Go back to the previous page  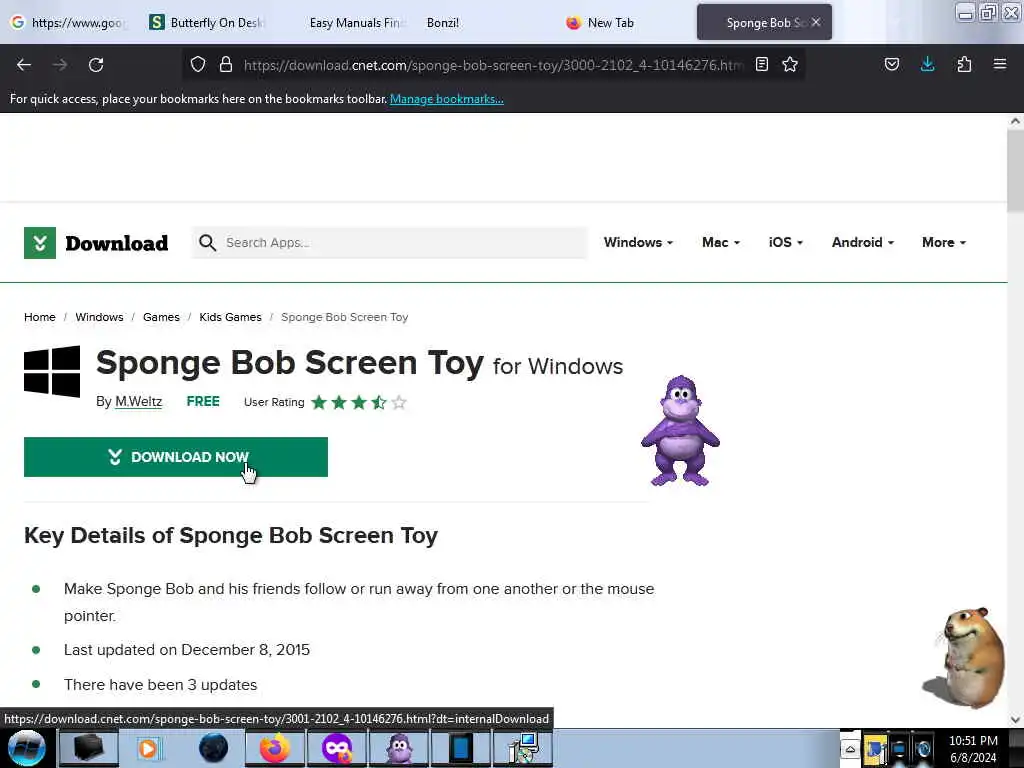pos(24,65)
